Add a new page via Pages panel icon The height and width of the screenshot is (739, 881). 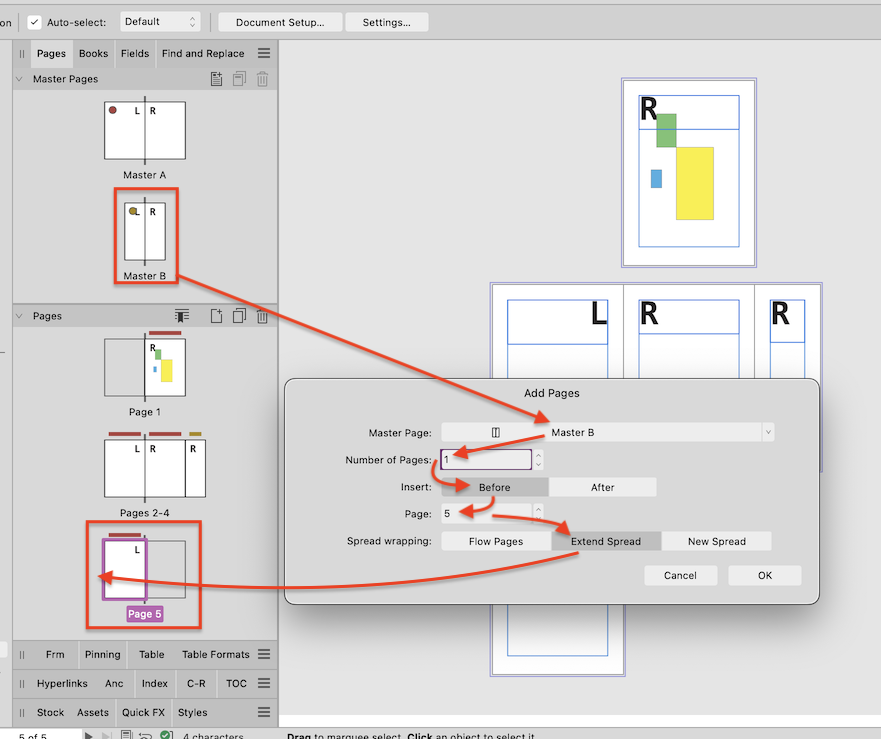click(x=217, y=316)
